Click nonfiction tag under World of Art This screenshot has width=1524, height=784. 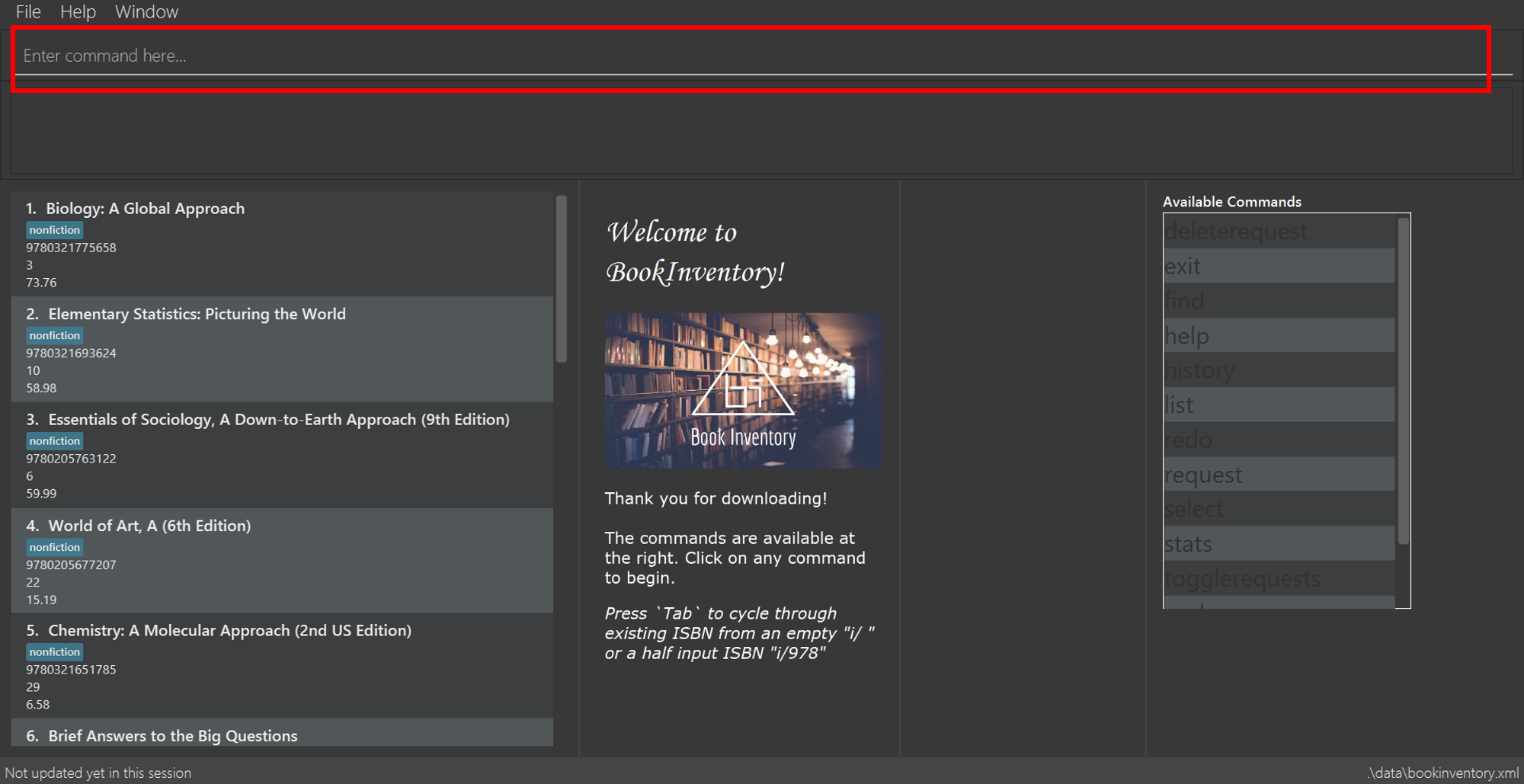[x=55, y=548]
